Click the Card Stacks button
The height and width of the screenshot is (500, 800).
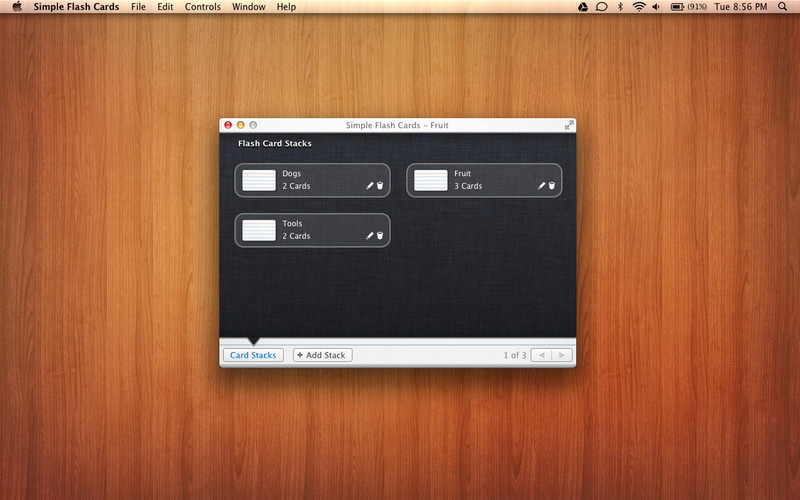253,355
